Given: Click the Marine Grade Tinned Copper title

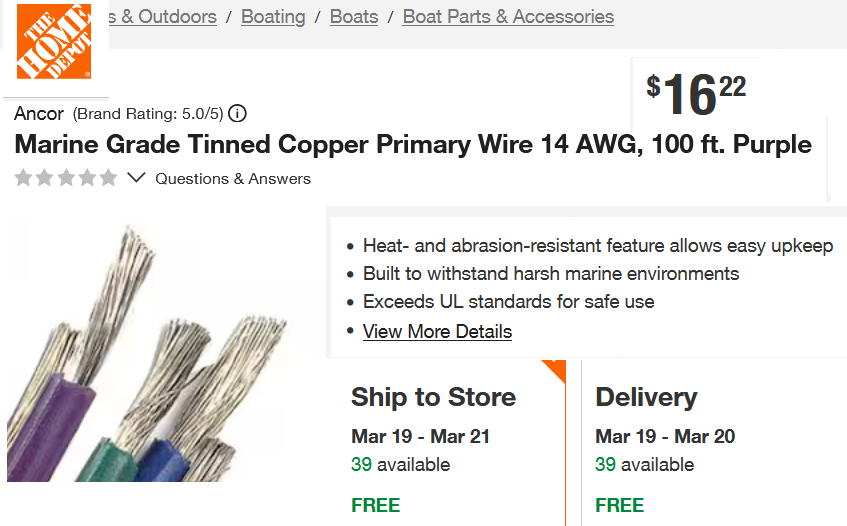Looking at the screenshot, I should [x=412, y=145].
